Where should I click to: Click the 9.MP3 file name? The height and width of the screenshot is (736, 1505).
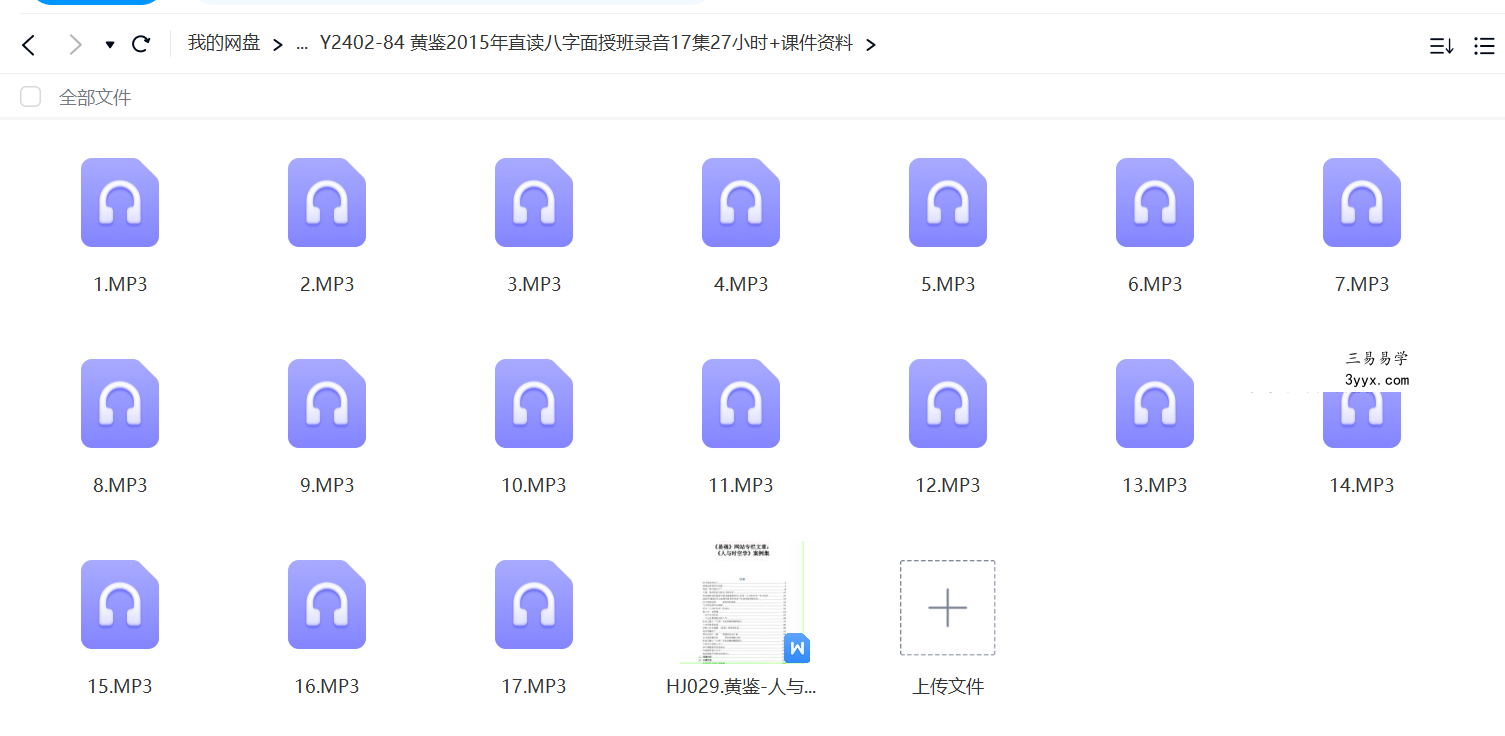pos(327,485)
